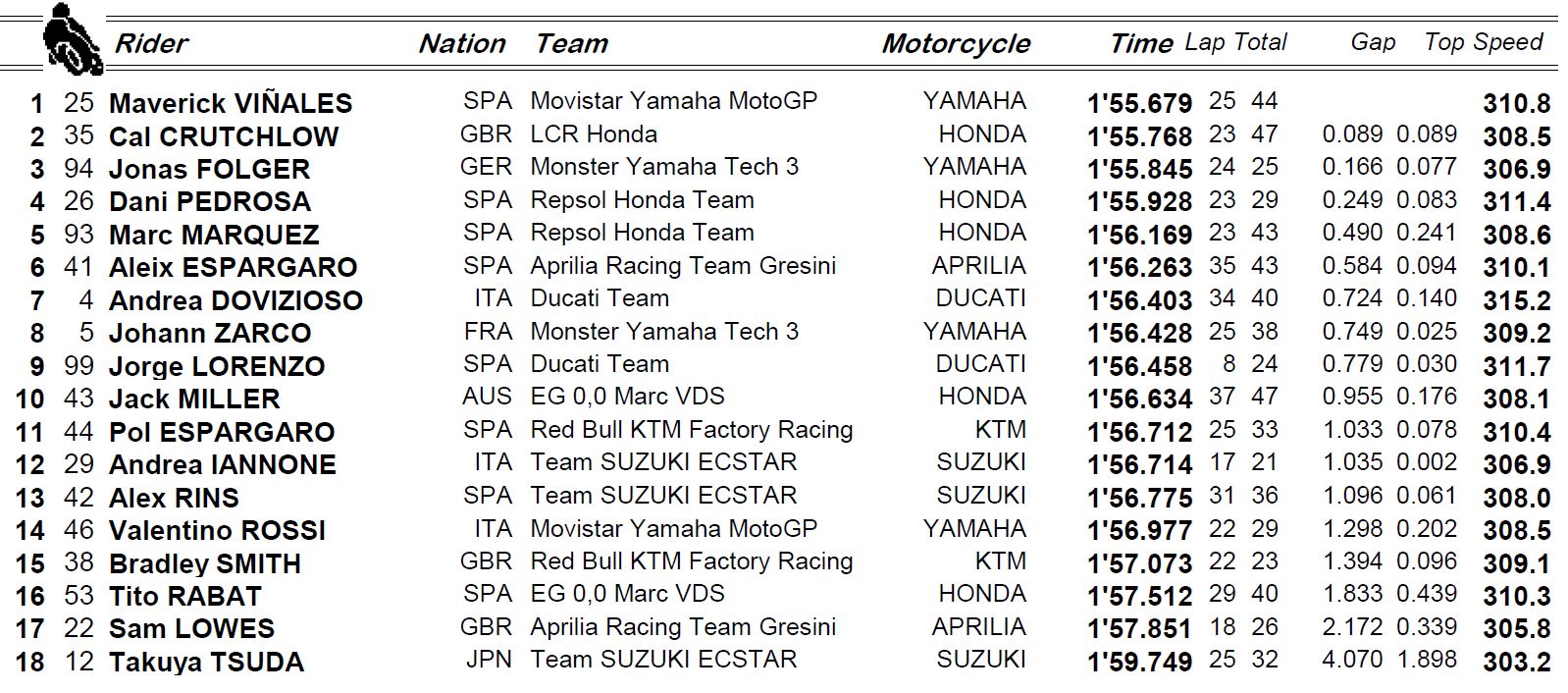Image resolution: width=1568 pixels, height=693 pixels.
Task: Select the fastest time 1'55.679
Action: (1139, 104)
